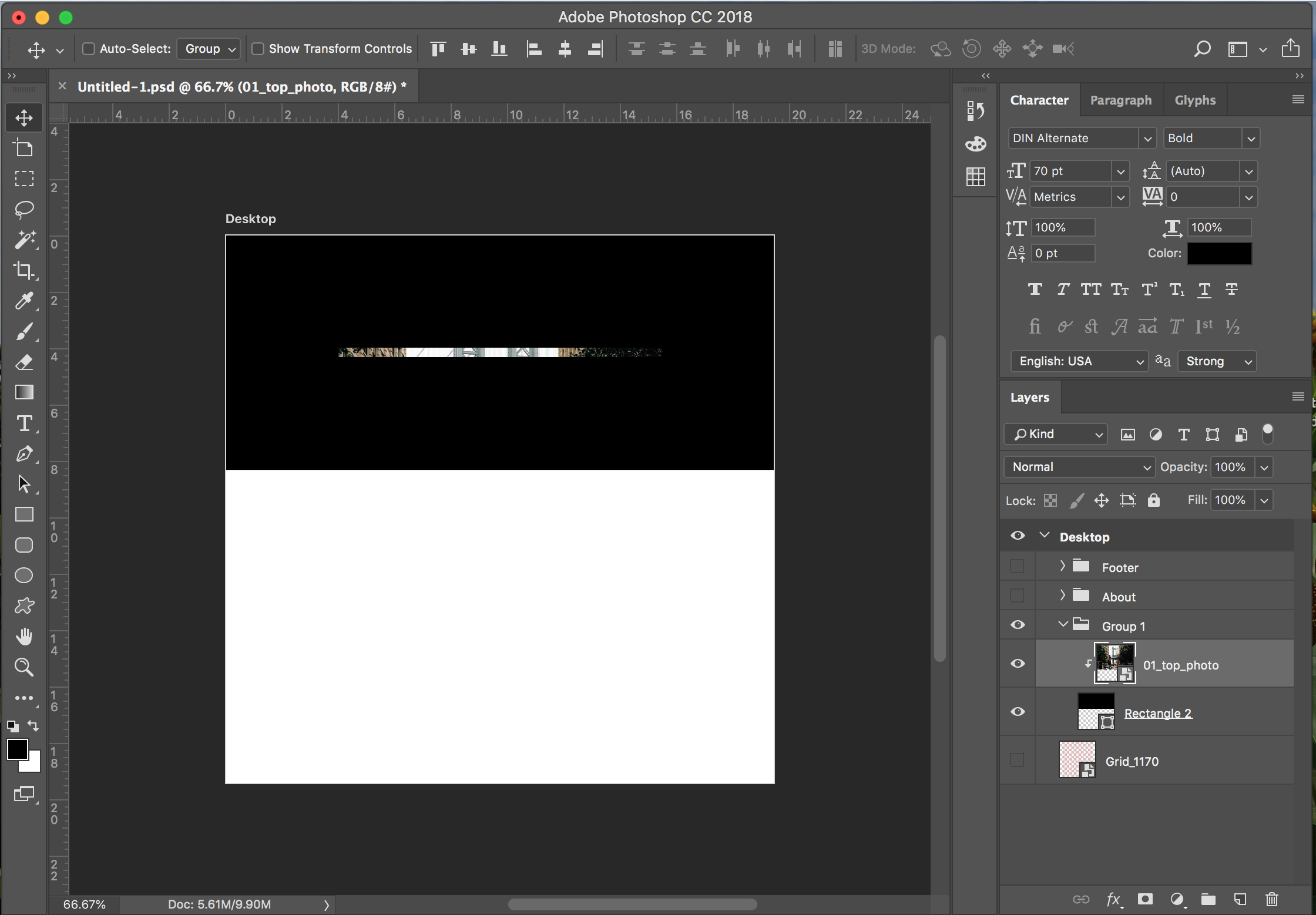Expand the About layer group
The width and height of the screenshot is (1316, 915).
tap(1063, 596)
